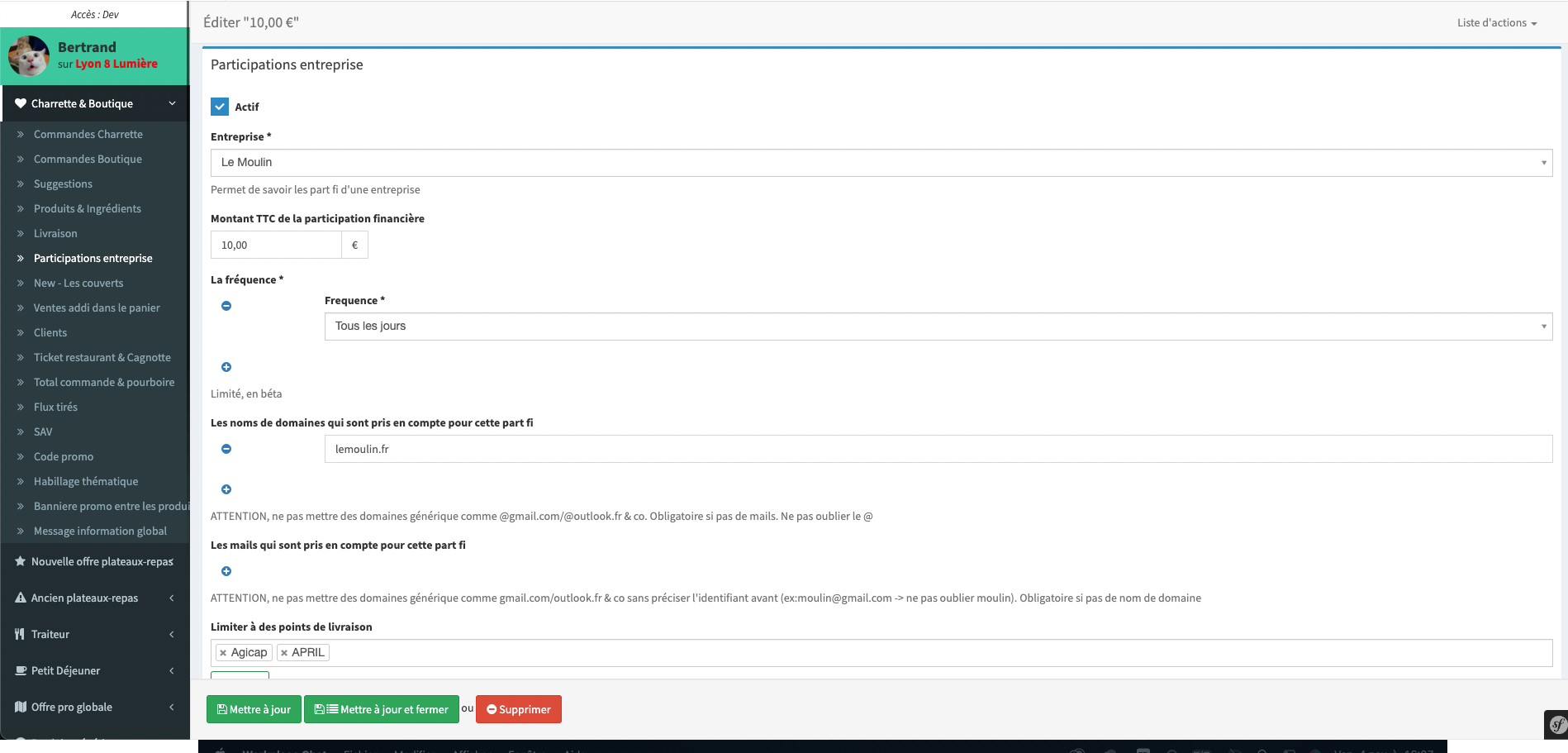Expand the Traiteur menu

tap(95, 634)
